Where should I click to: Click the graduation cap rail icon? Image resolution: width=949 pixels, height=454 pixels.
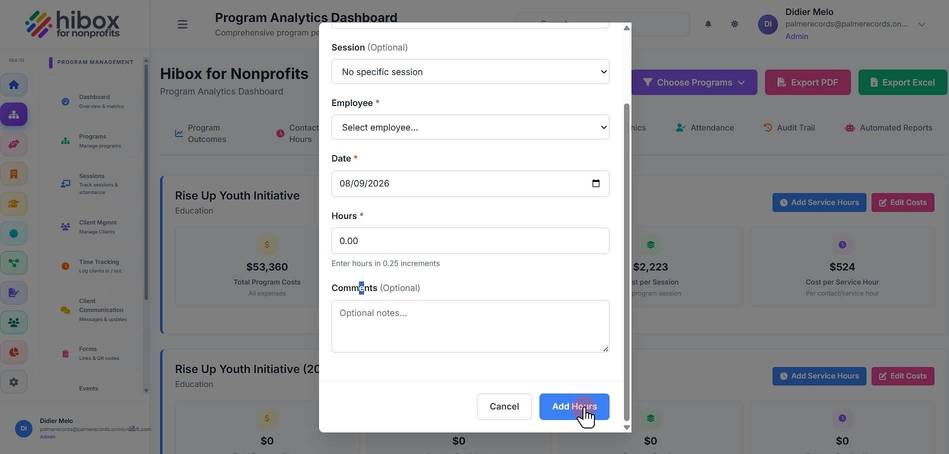pyautogui.click(x=13, y=203)
